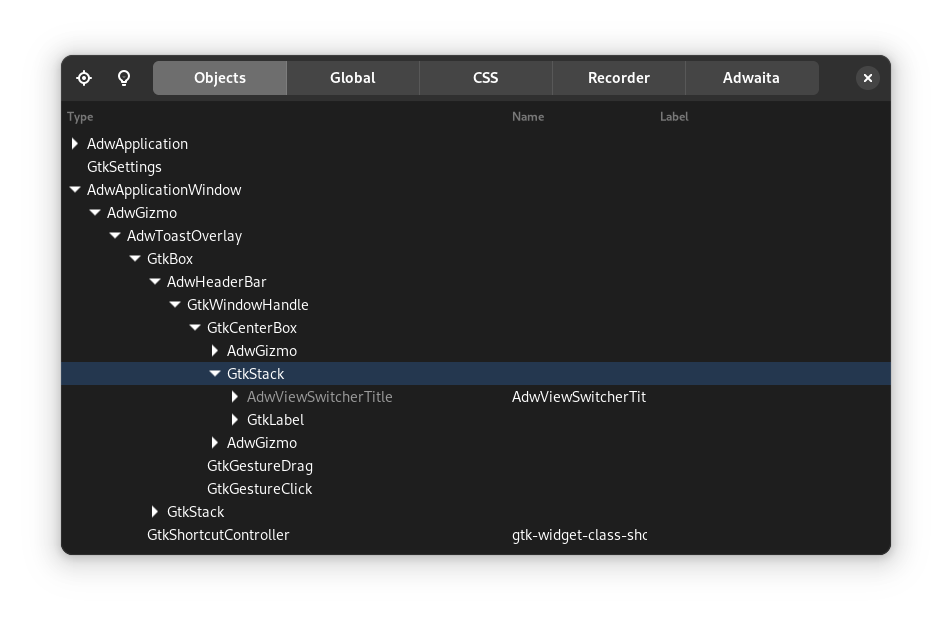Select the GtkGestureClick row
The image size is (952, 622).
coord(260,488)
